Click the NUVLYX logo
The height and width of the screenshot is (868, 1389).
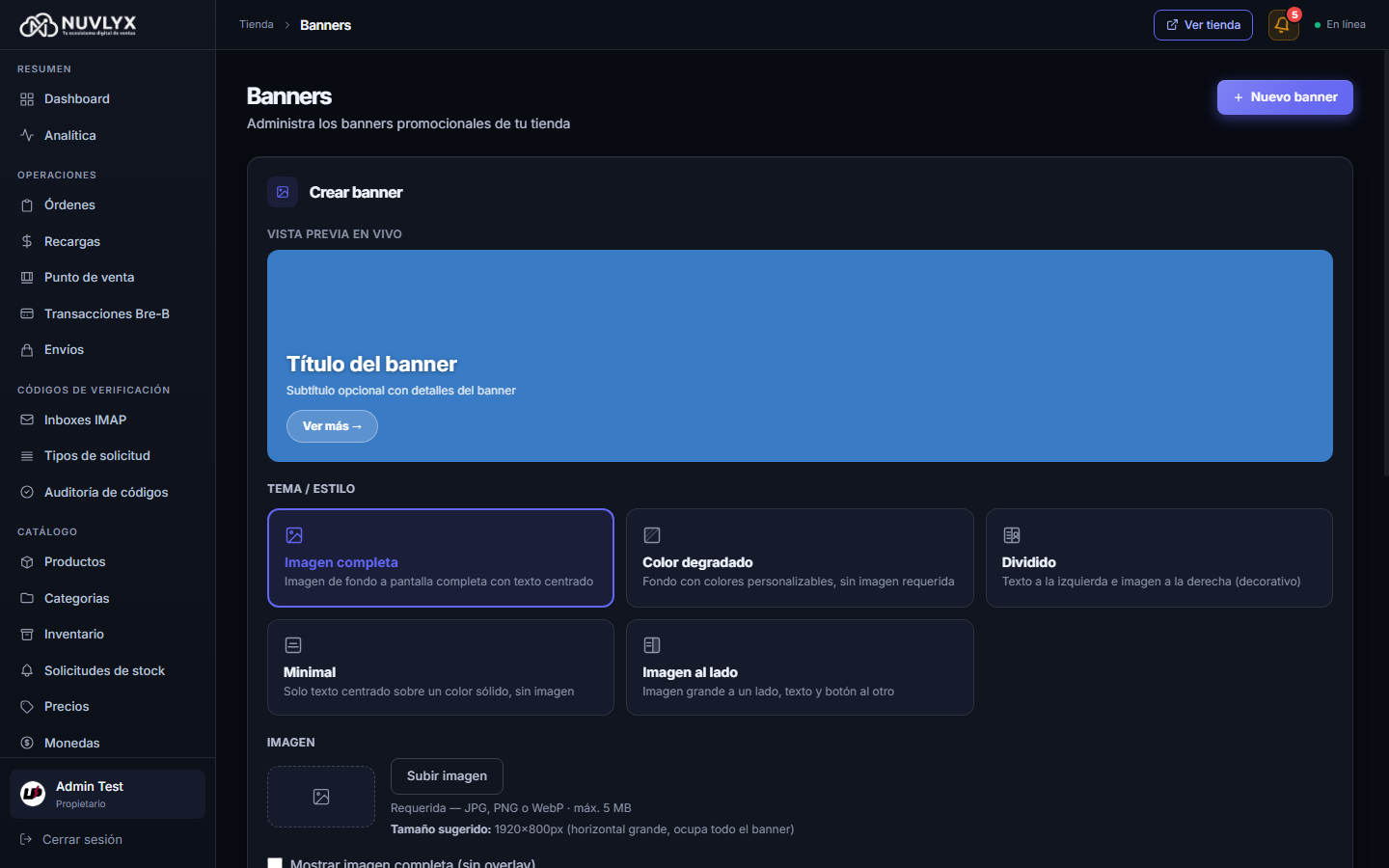[78, 25]
